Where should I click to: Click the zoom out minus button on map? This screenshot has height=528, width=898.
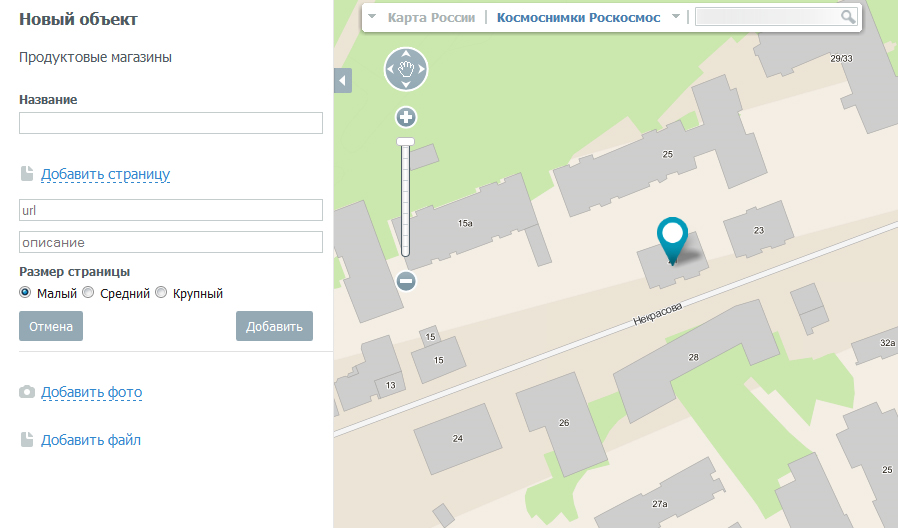click(406, 281)
